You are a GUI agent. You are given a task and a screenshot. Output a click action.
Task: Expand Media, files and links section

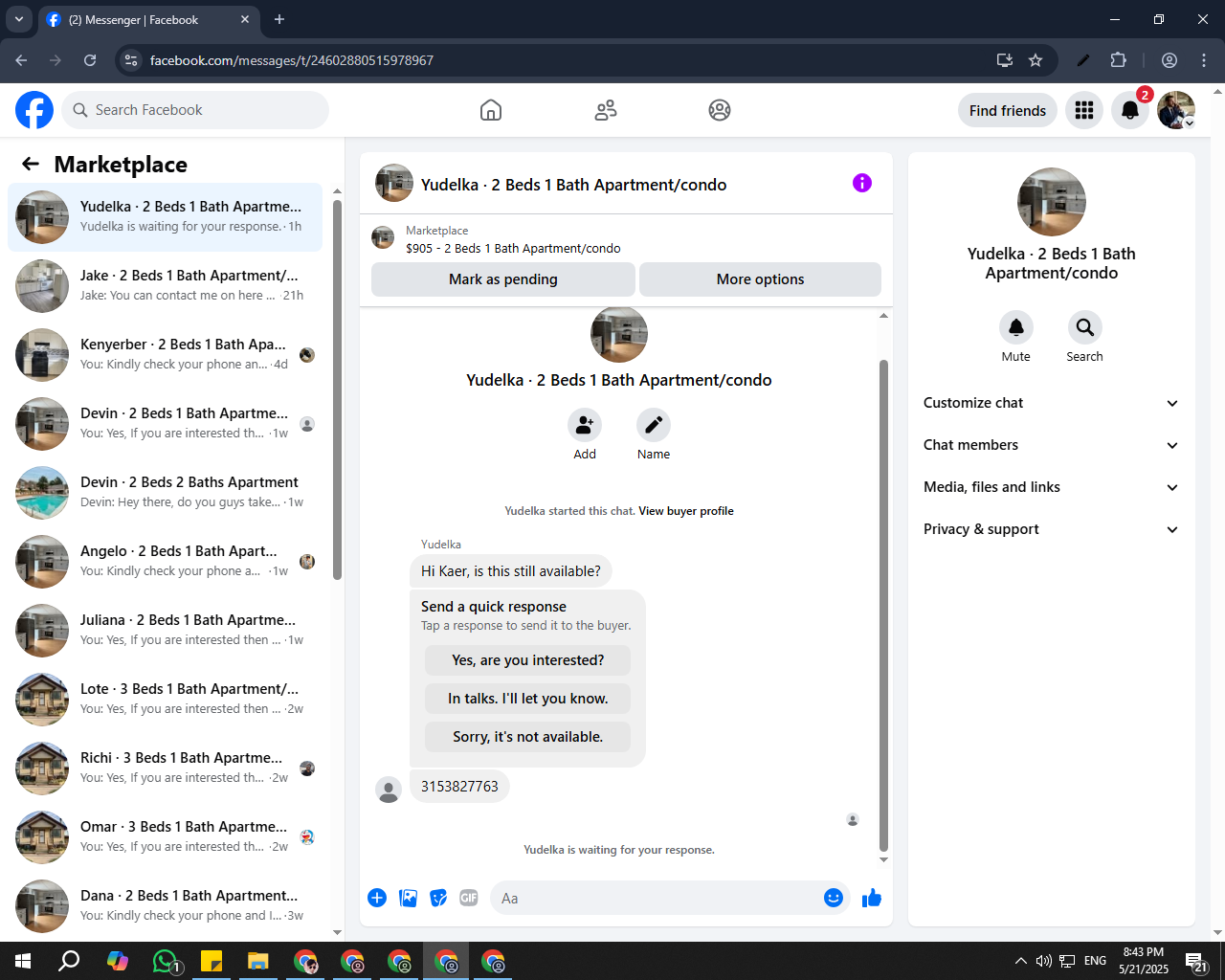point(1052,487)
